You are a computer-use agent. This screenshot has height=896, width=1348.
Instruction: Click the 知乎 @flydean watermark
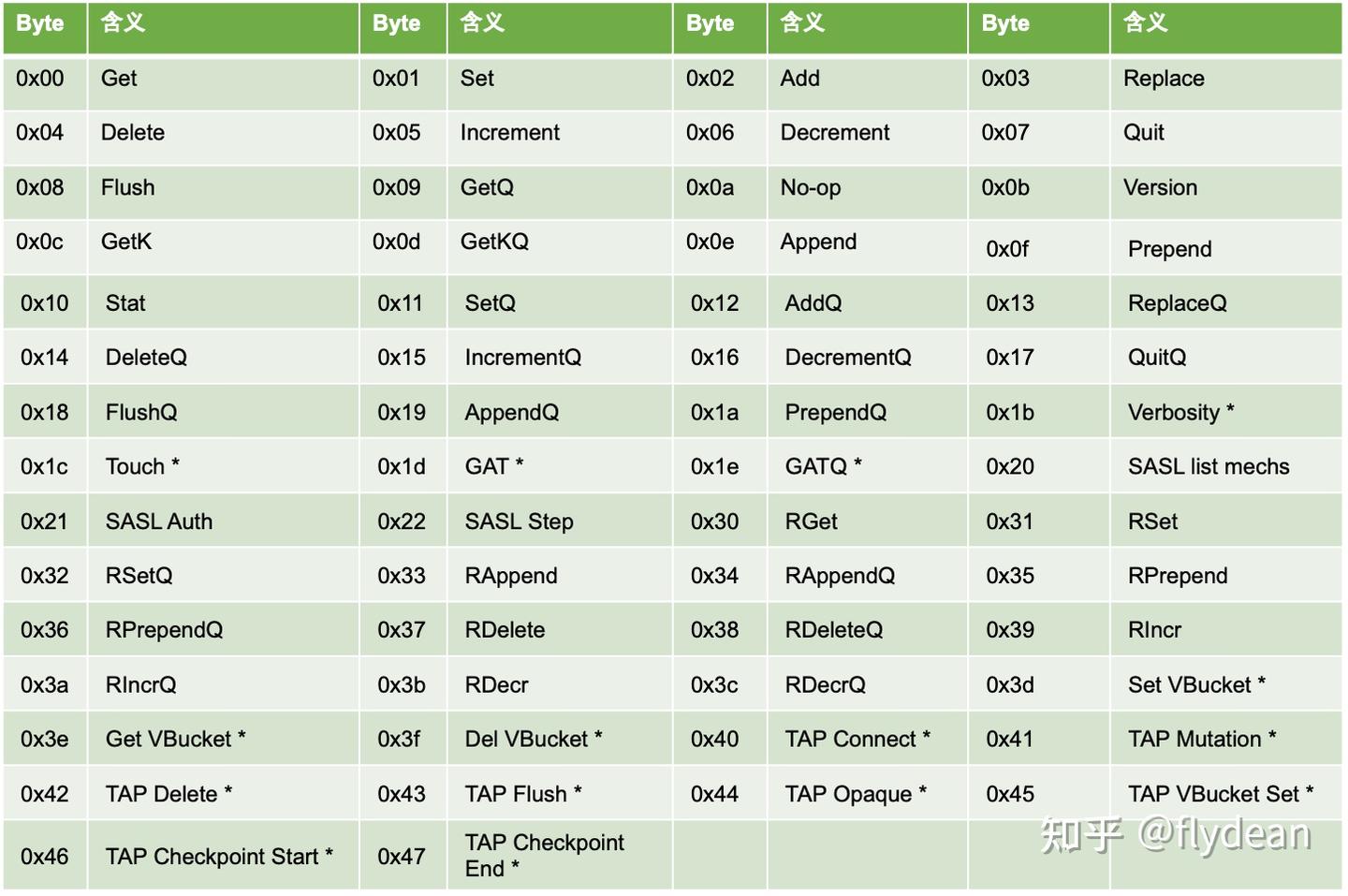(x=1175, y=834)
